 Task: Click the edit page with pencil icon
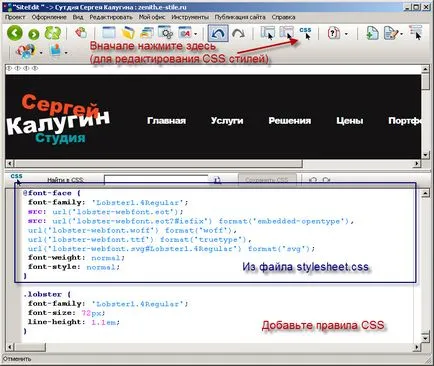[x=391, y=33]
